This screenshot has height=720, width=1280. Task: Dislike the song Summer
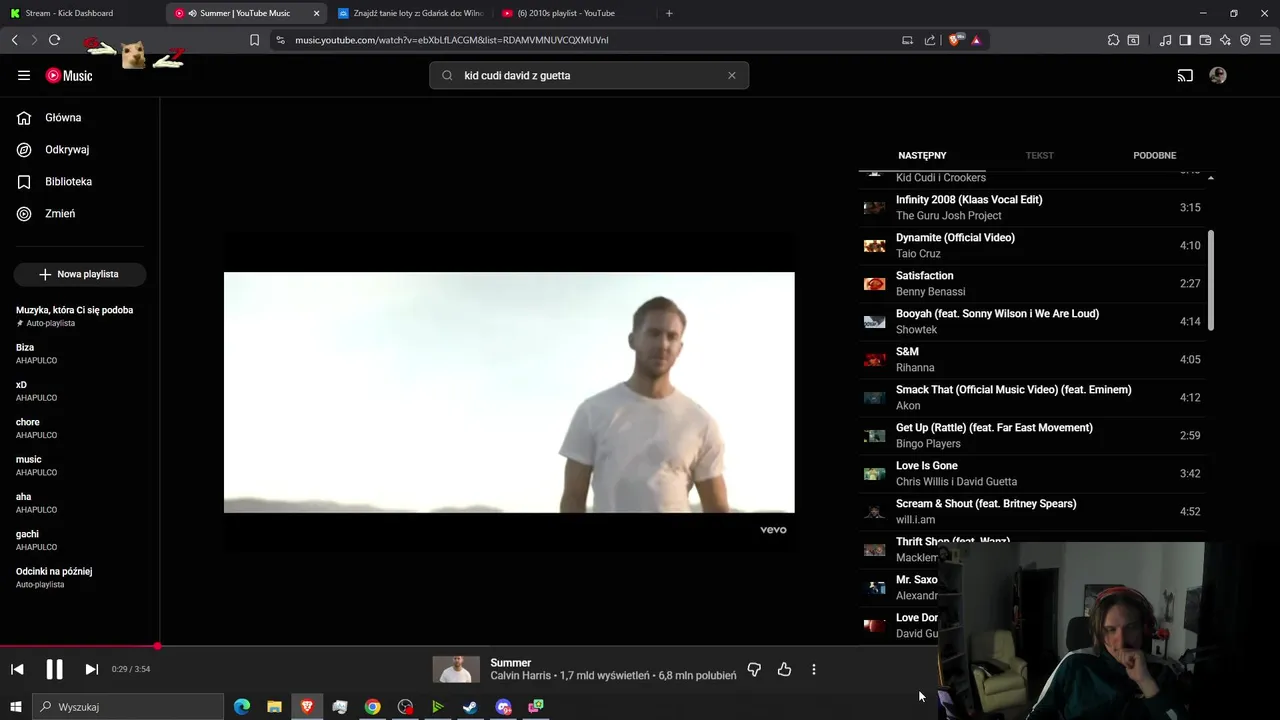click(754, 669)
